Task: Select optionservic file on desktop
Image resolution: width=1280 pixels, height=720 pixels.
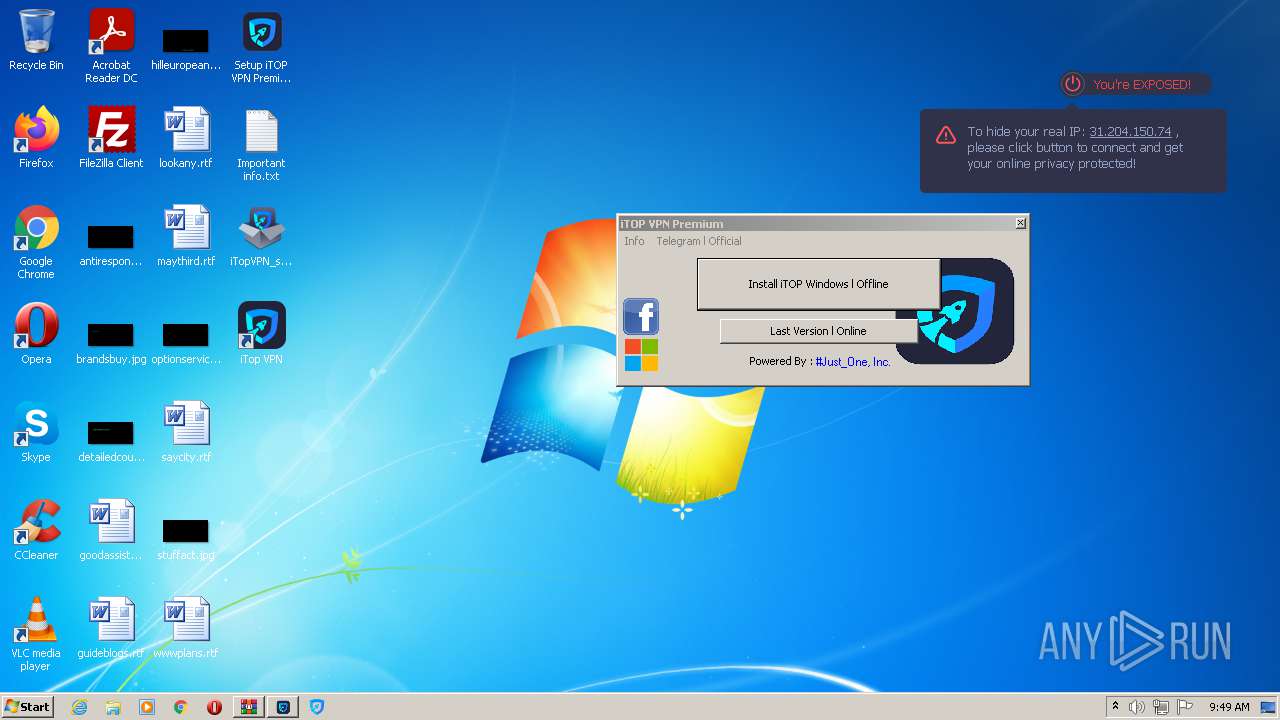Action: pos(186,341)
